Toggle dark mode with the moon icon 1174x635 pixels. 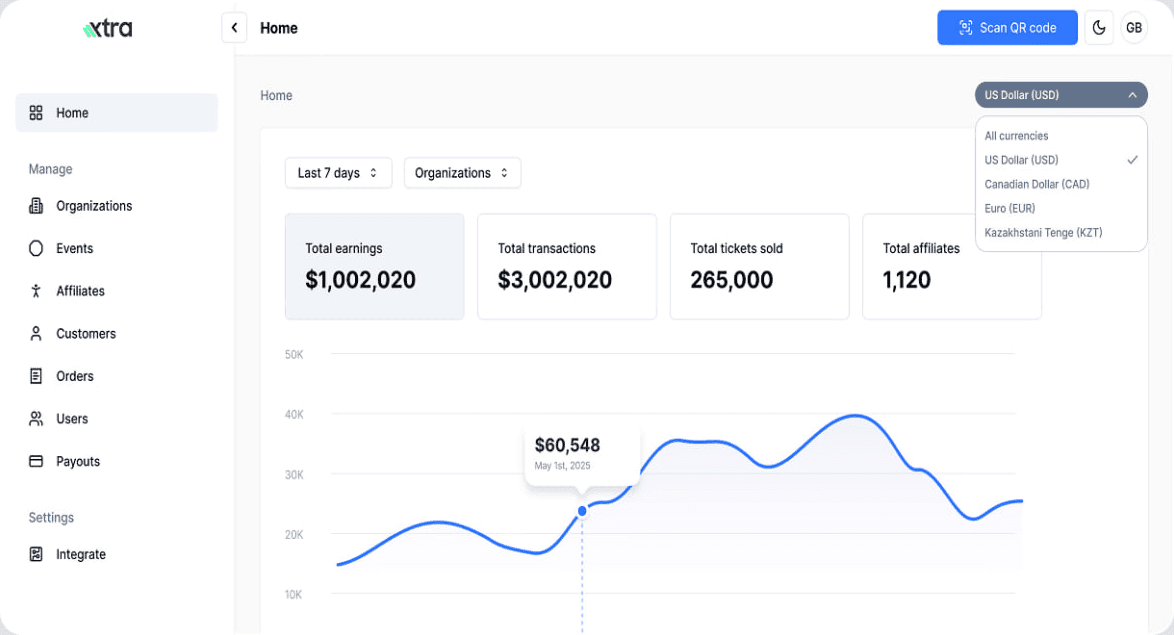point(1098,27)
